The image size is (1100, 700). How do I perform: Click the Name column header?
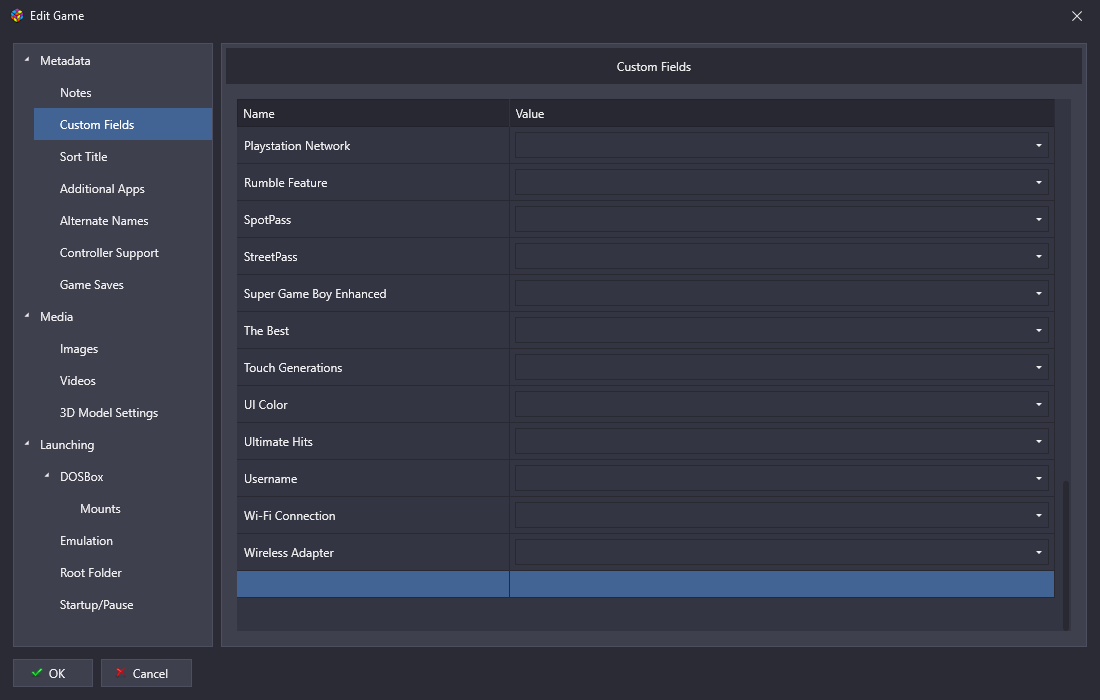click(x=373, y=114)
